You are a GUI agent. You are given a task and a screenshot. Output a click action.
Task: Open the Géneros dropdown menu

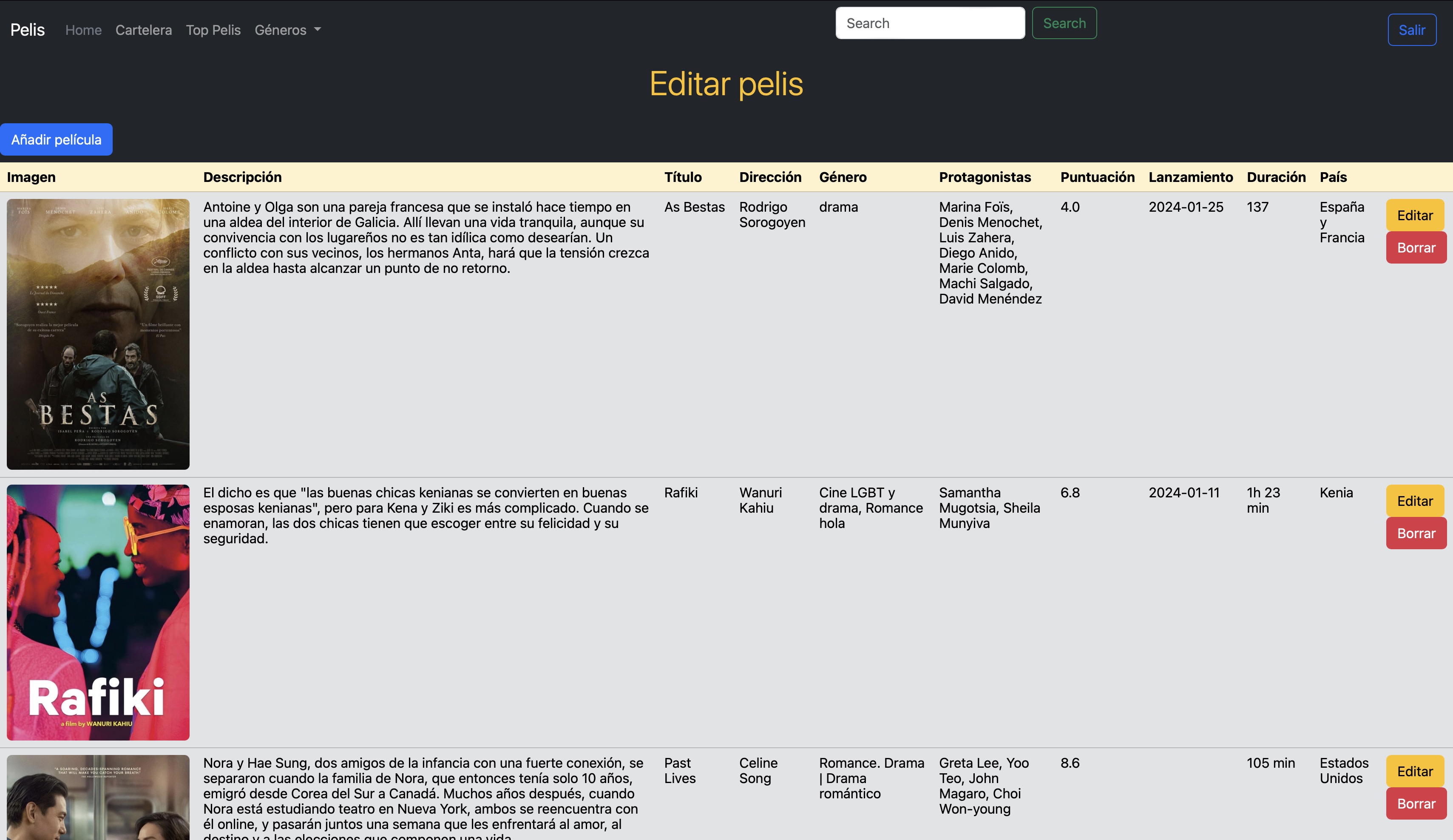[287, 30]
